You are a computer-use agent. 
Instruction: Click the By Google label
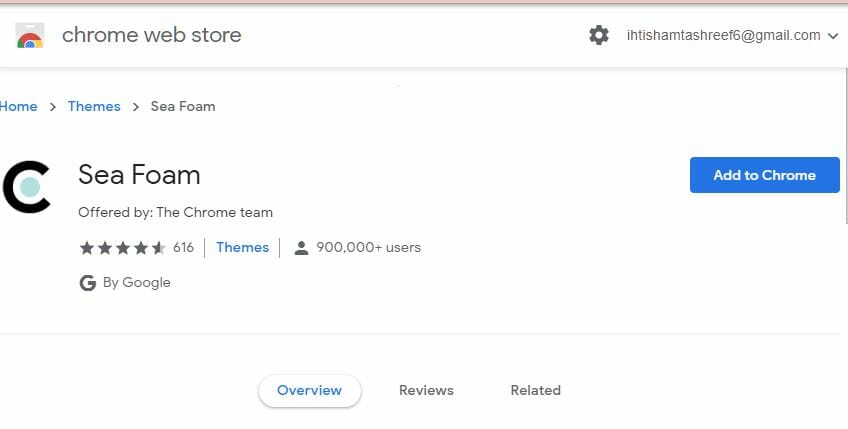pyautogui.click(x=137, y=283)
